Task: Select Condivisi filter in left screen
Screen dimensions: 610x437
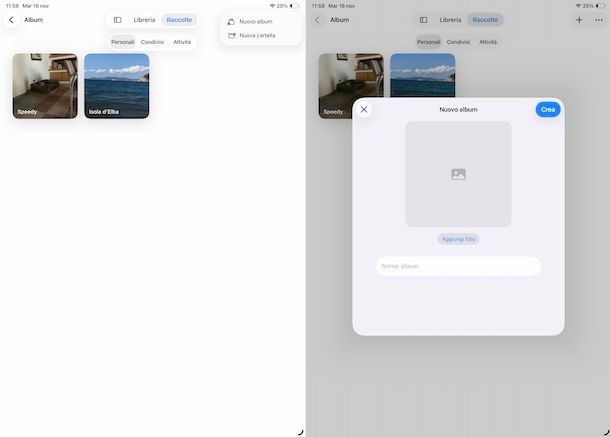Action: point(152,42)
